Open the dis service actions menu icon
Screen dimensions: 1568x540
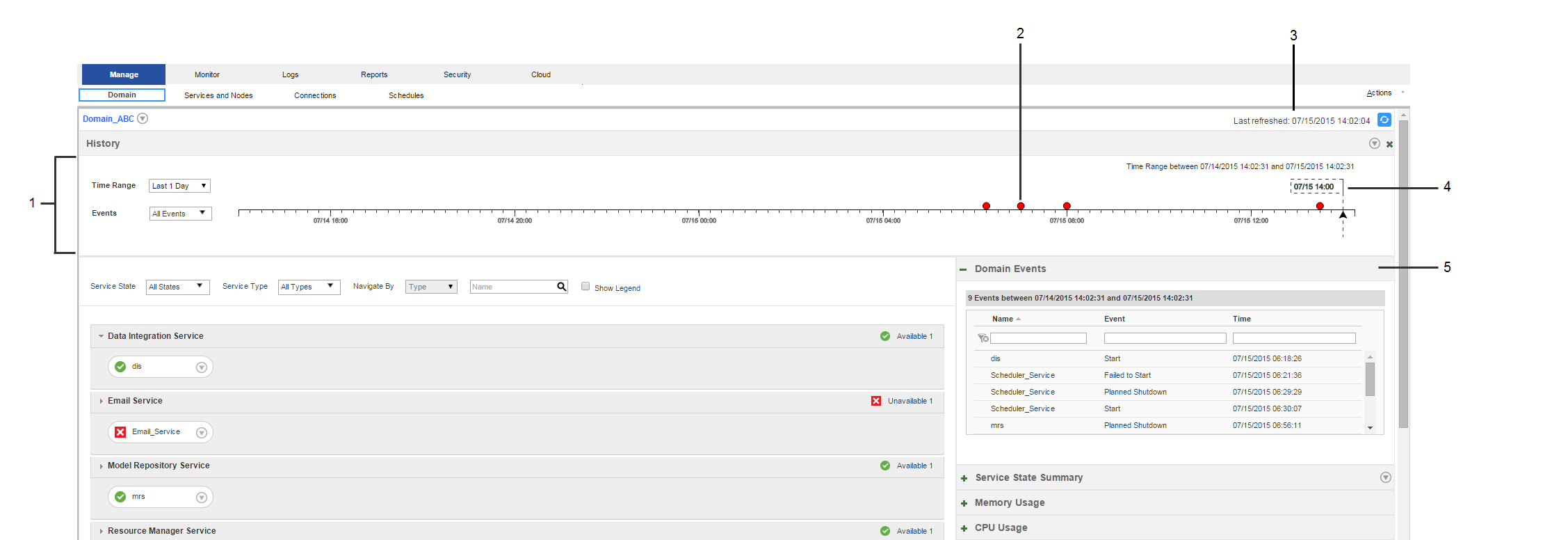pos(201,367)
